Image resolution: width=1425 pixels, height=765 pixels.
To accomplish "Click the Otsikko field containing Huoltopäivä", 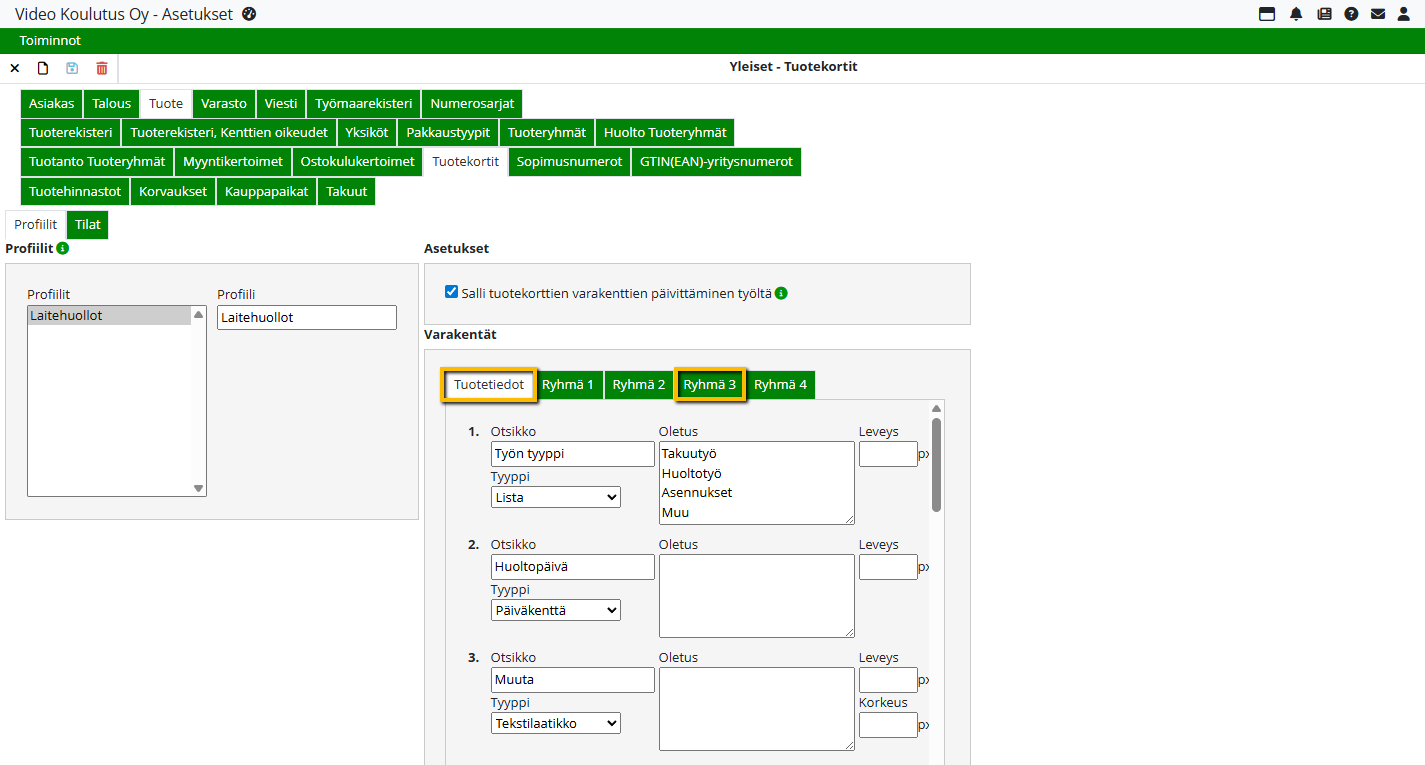I will pos(572,567).
